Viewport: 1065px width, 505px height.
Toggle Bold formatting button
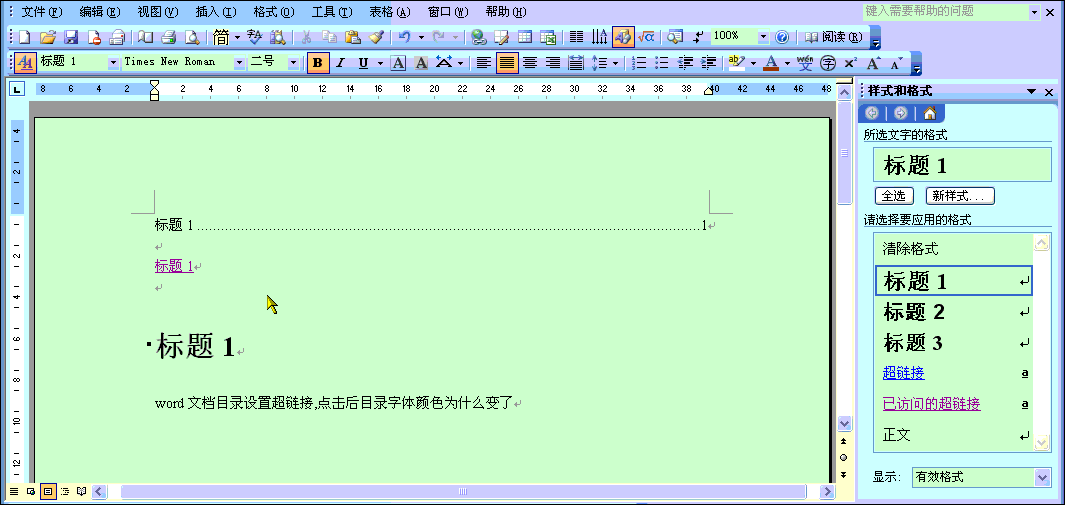click(x=318, y=63)
